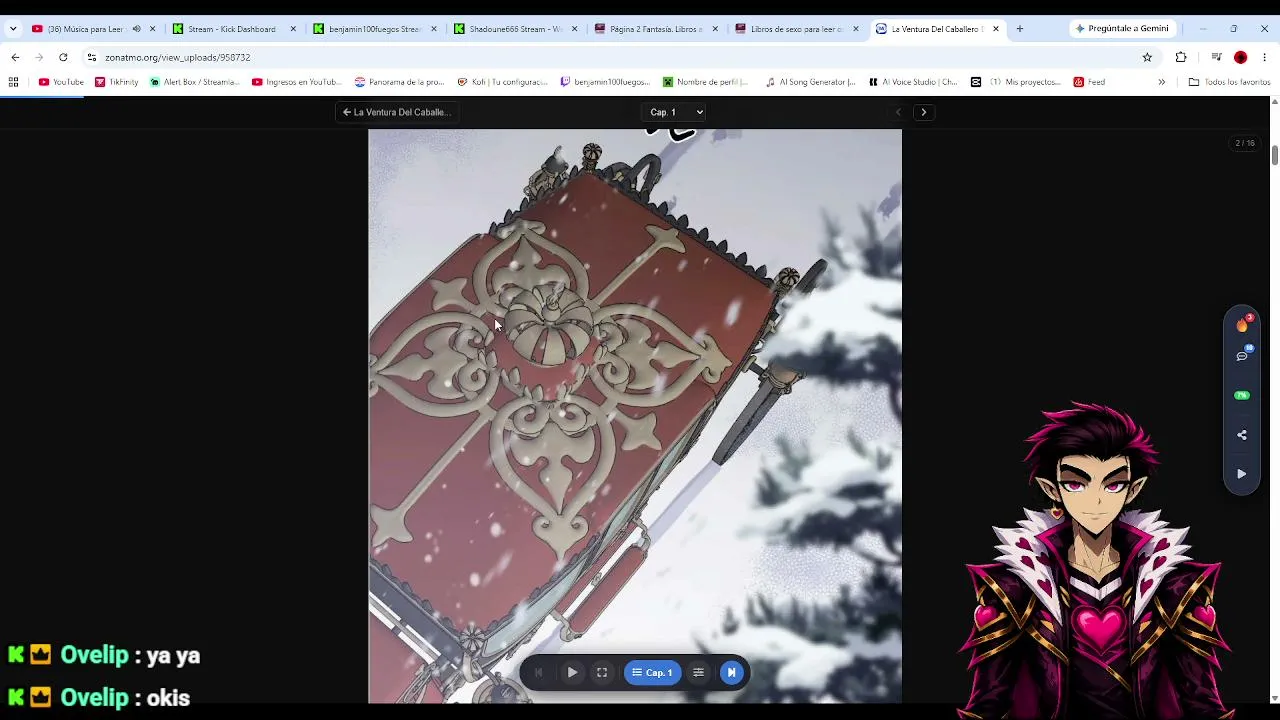Open the comments bubble icon
This screenshot has height=720, width=1280.
[x=1242, y=355]
